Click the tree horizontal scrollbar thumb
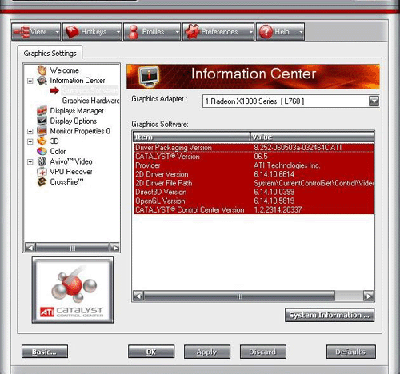 point(72,247)
